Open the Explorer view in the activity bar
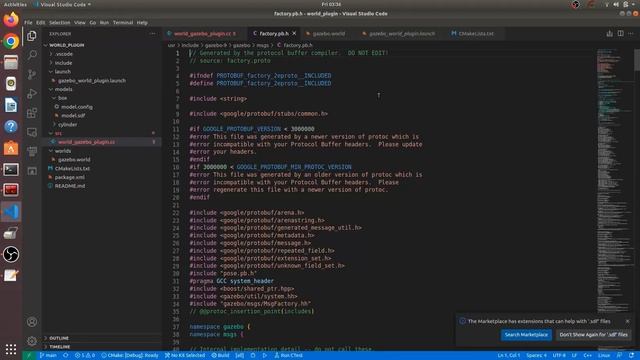Image resolution: width=640 pixels, height=360 pixels. tap(32, 36)
